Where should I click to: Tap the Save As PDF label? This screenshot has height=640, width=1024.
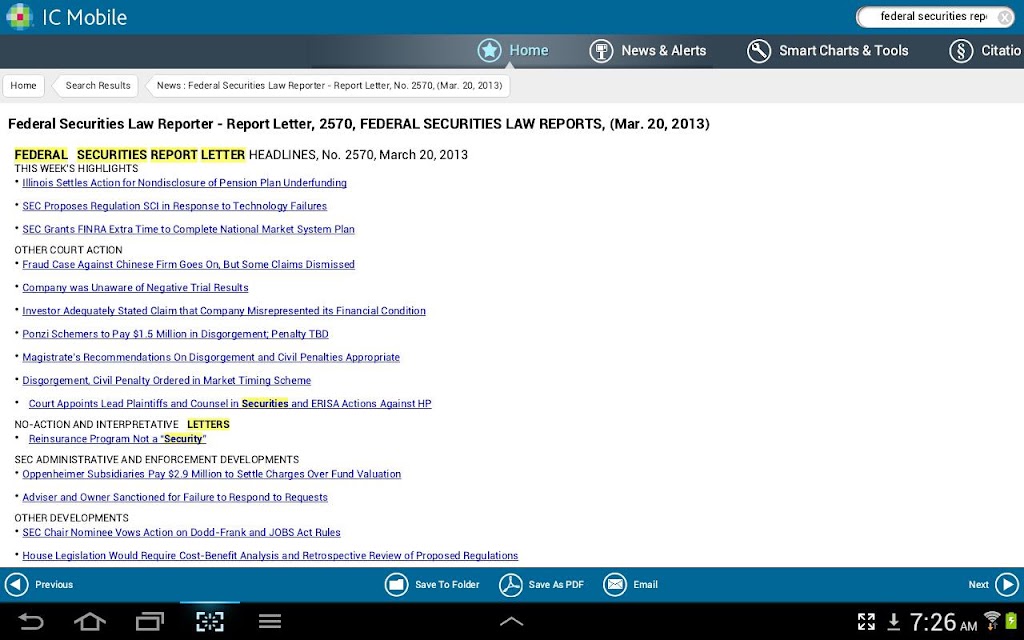click(x=556, y=584)
